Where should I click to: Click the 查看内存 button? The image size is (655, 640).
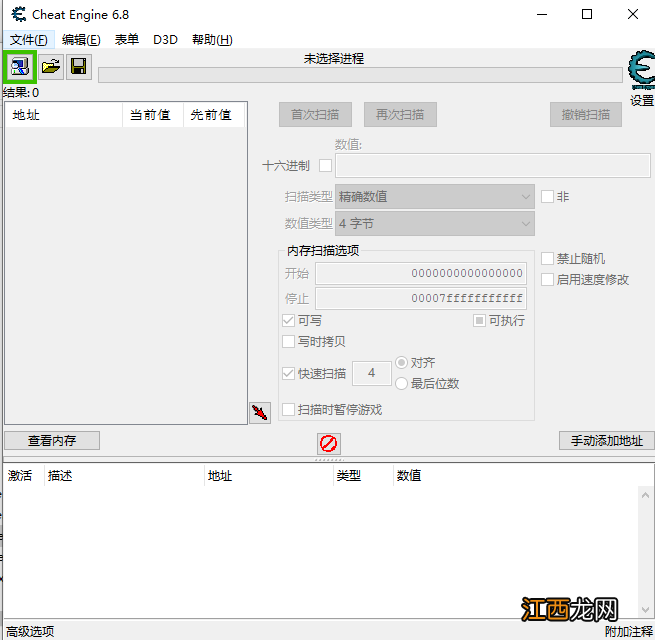tap(52, 441)
